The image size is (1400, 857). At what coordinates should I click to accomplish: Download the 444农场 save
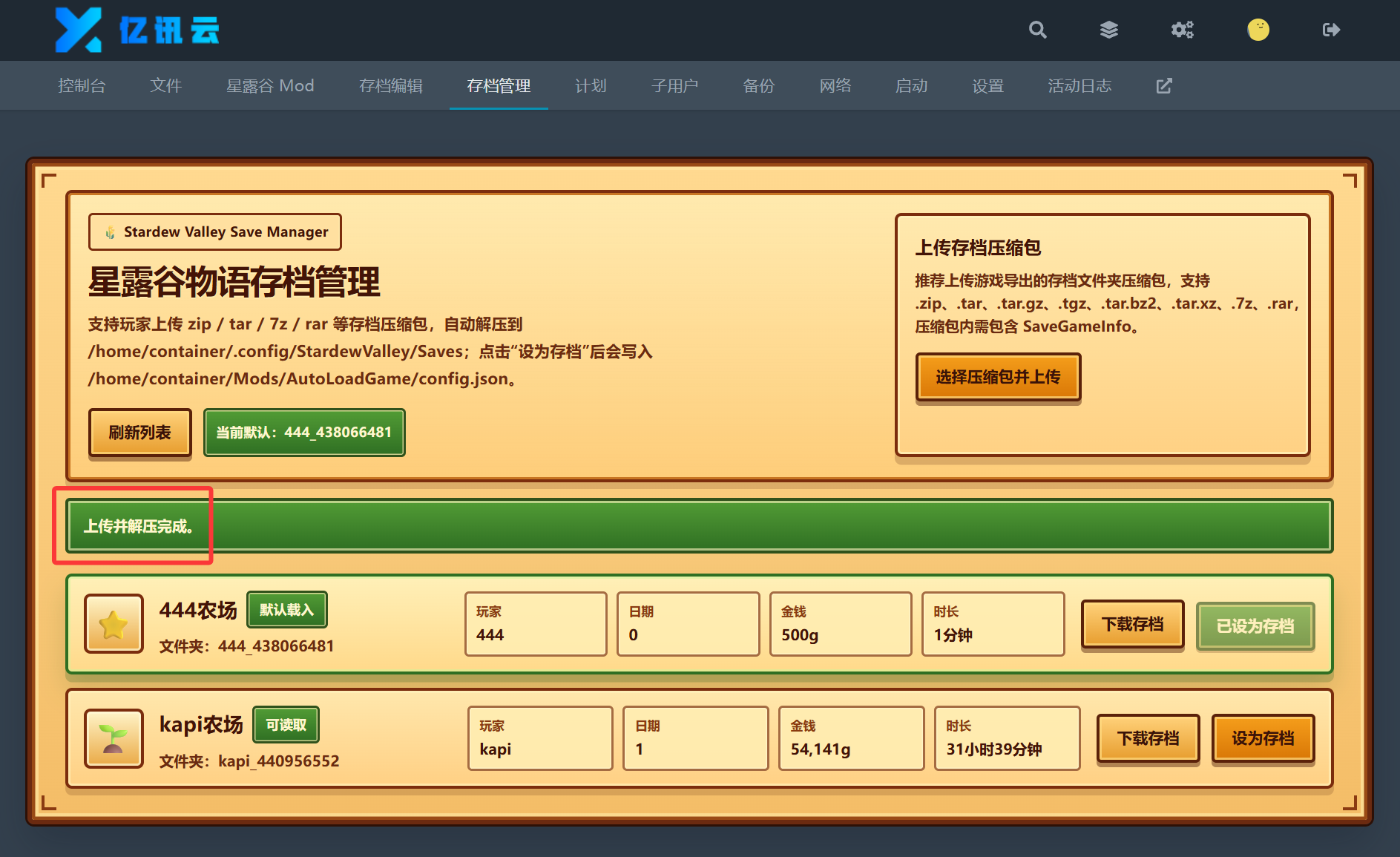coord(1132,625)
